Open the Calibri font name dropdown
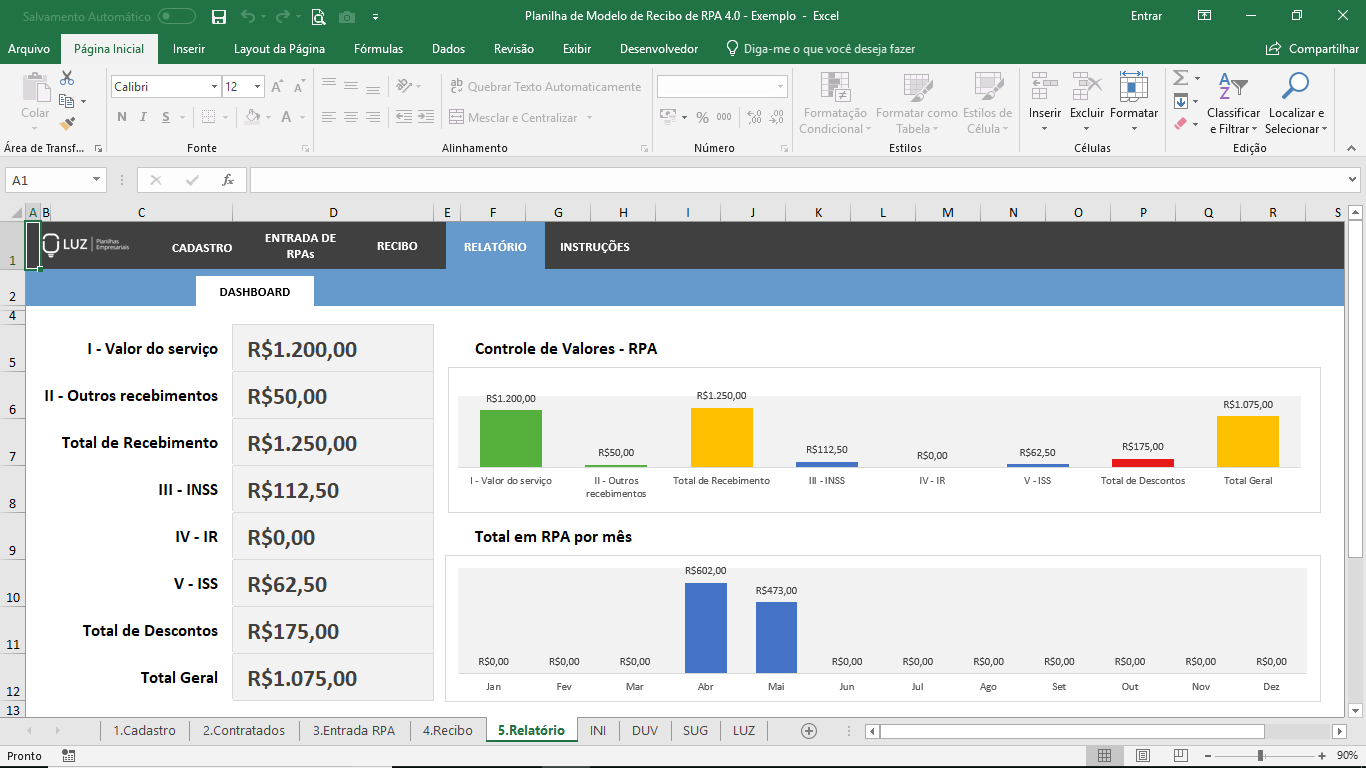This screenshot has height=768, width=1366. click(214, 87)
